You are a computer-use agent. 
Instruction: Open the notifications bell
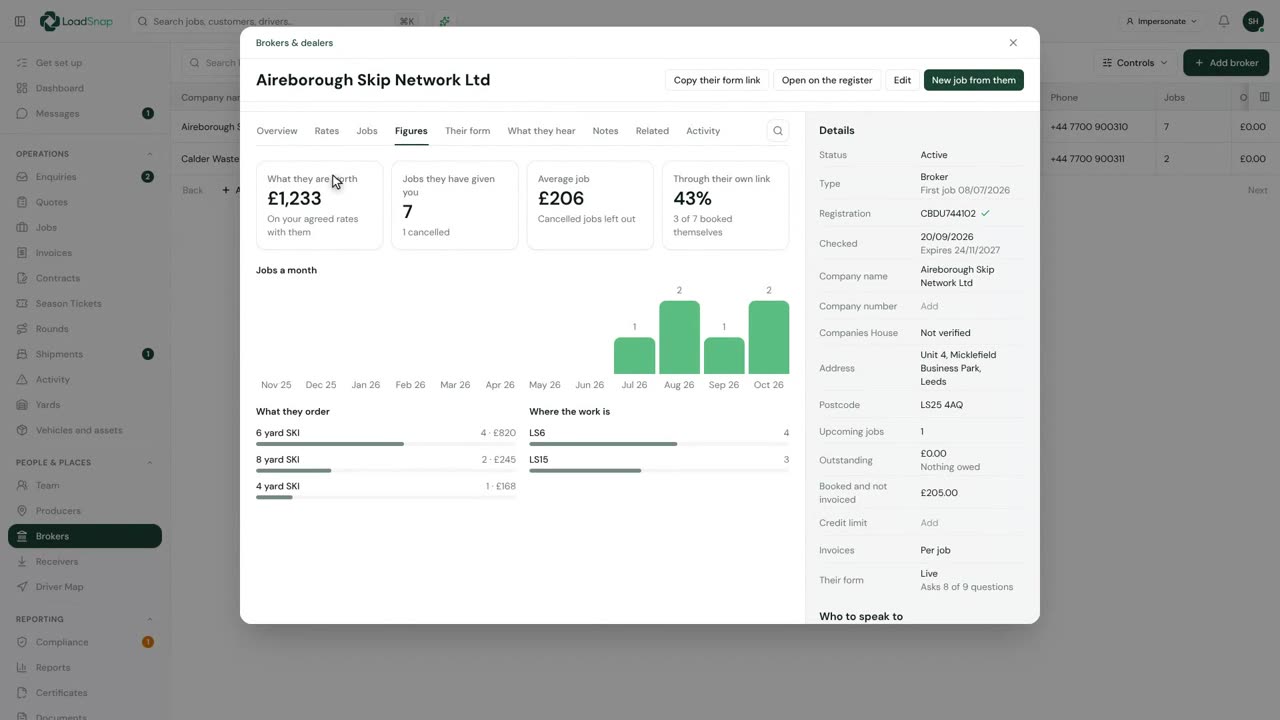(x=1224, y=21)
